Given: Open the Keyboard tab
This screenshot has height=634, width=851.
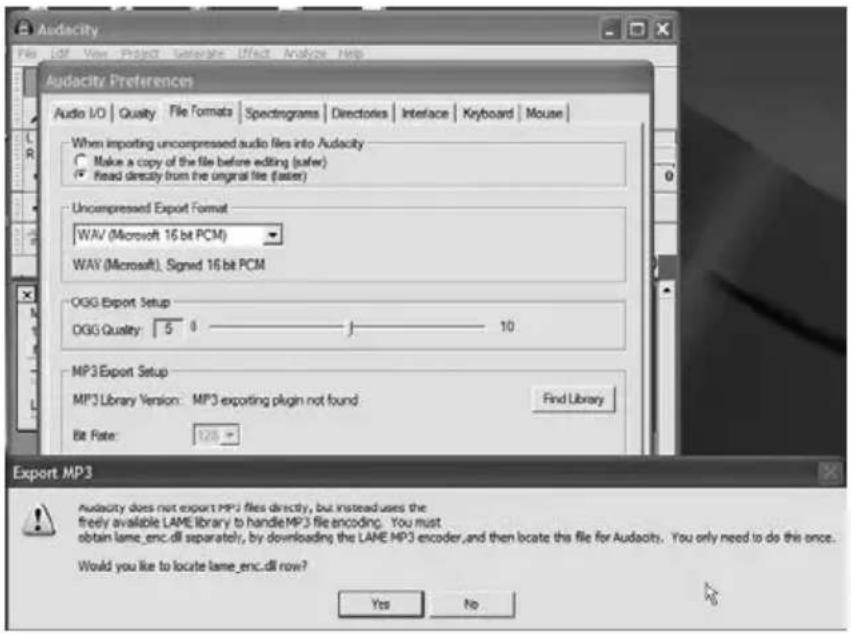Looking at the screenshot, I should point(487,113).
